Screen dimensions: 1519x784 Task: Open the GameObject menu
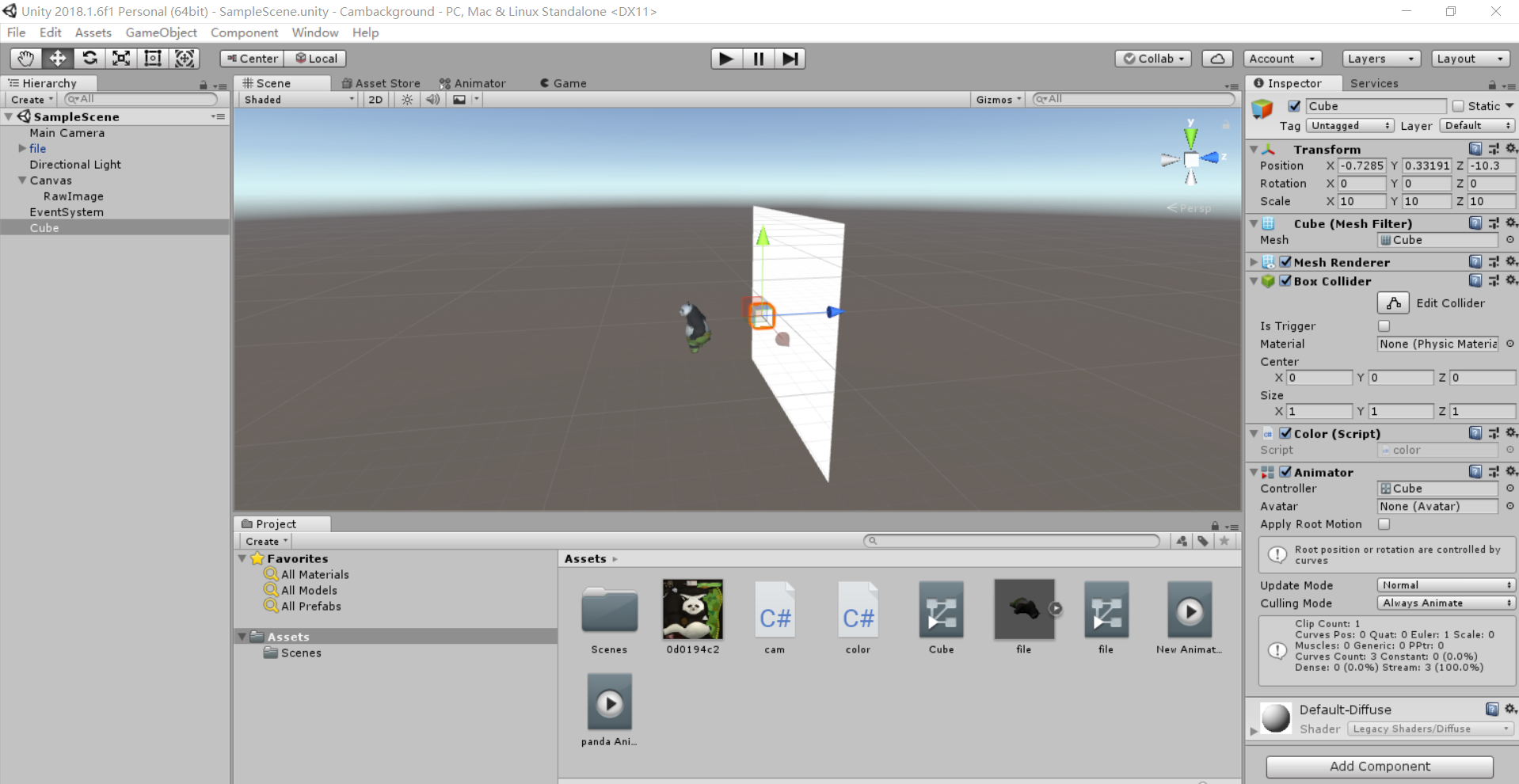(x=161, y=32)
